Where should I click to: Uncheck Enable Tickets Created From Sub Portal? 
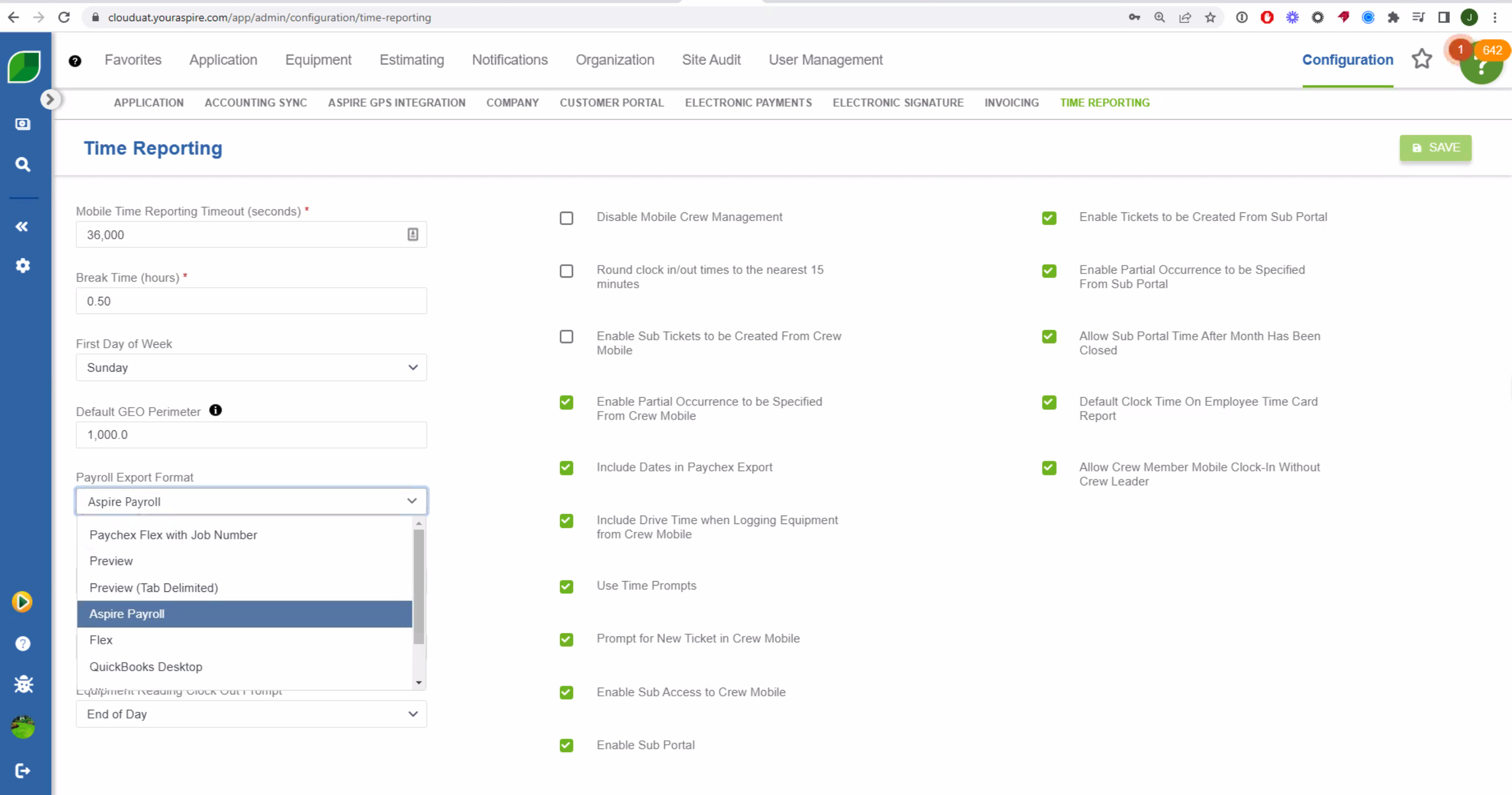coord(1050,218)
